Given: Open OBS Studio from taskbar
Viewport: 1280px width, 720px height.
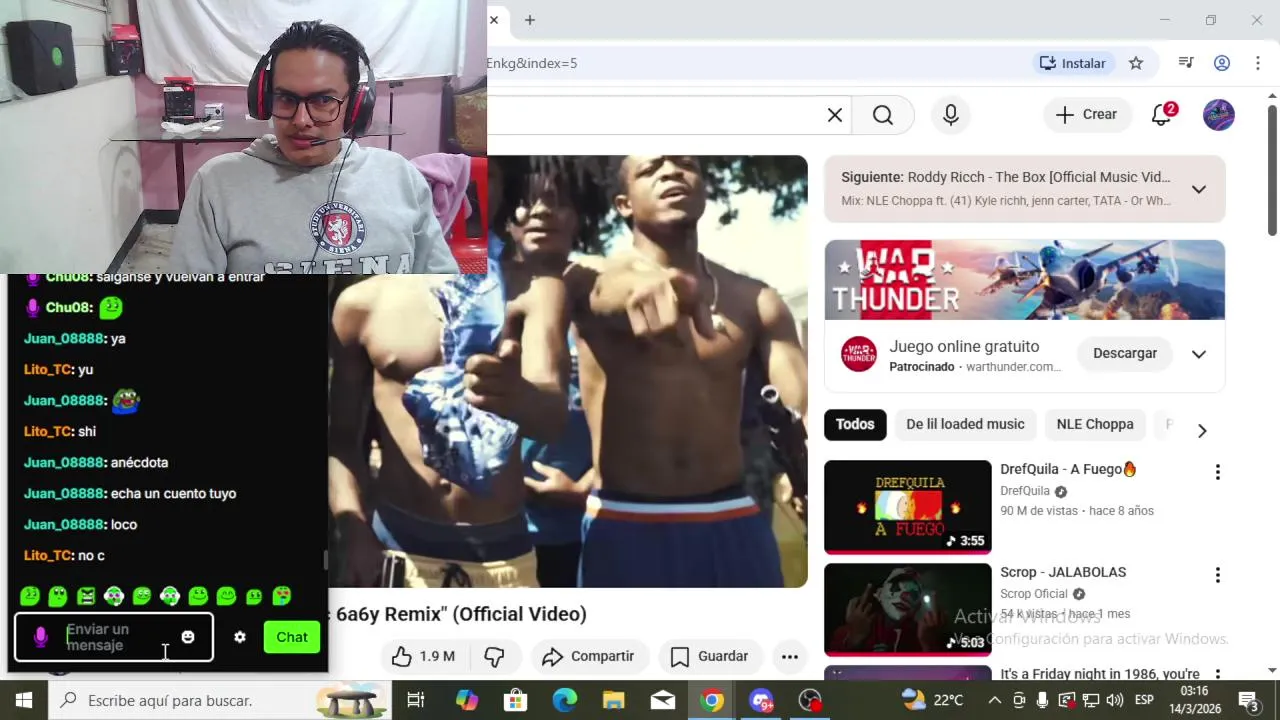Looking at the screenshot, I should [x=810, y=700].
